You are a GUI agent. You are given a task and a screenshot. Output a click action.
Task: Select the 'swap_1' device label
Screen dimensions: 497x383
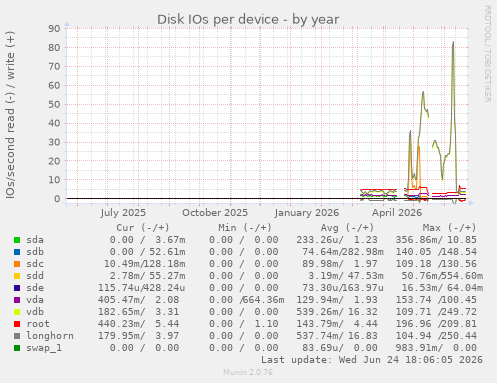click(44, 348)
